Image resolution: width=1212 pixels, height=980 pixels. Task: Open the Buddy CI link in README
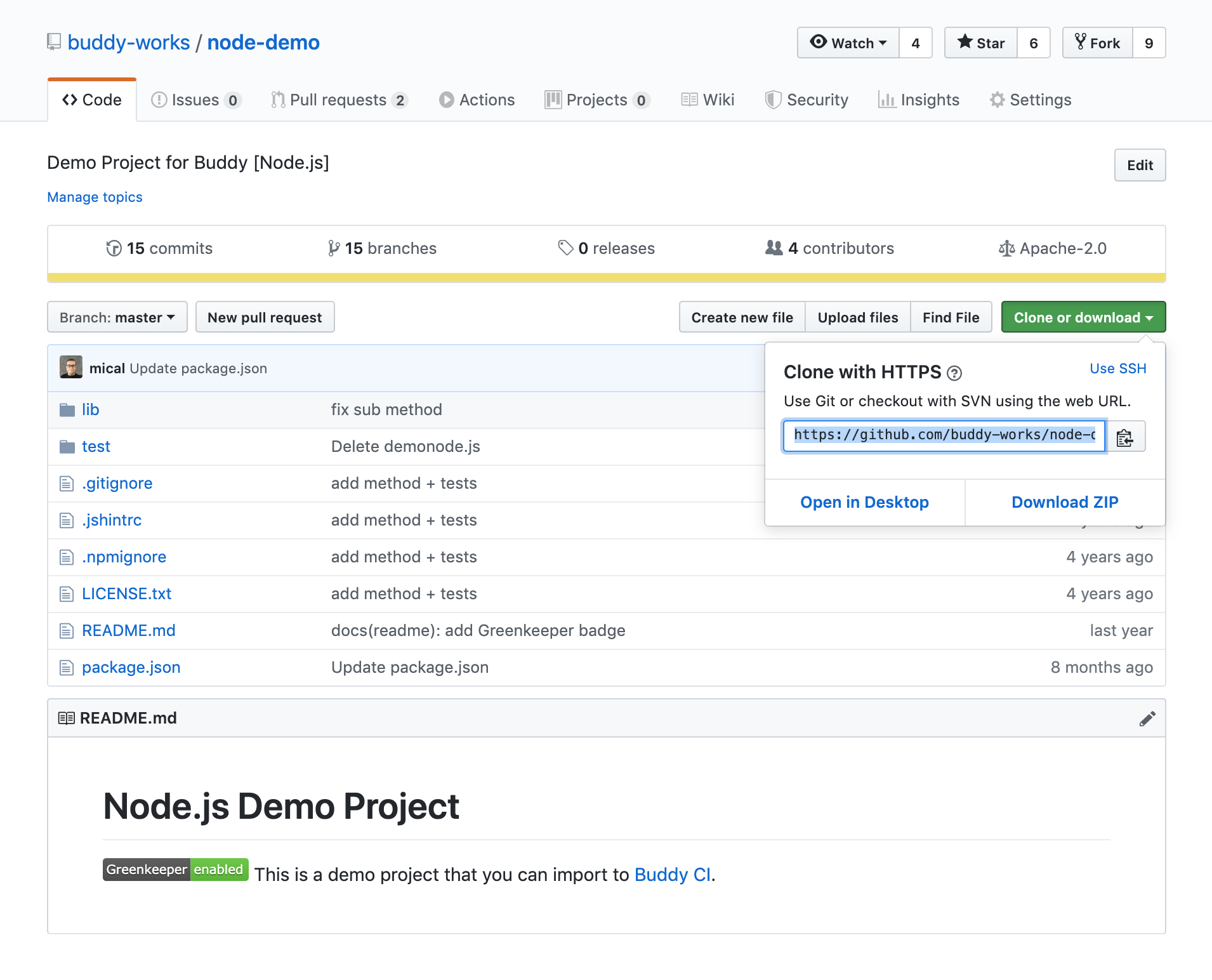click(x=673, y=875)
